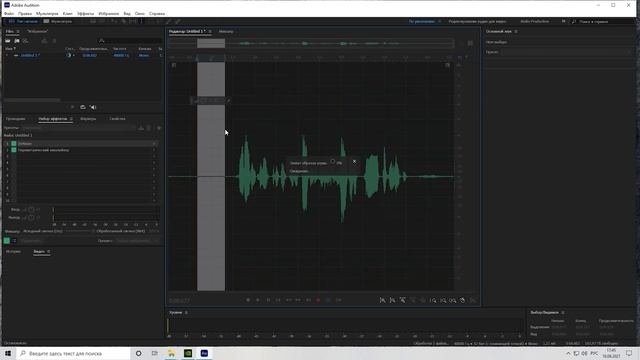The width and height of the screenshot is (640, 360).
Task: Open the Справка menu
Action: click(157, 13)
